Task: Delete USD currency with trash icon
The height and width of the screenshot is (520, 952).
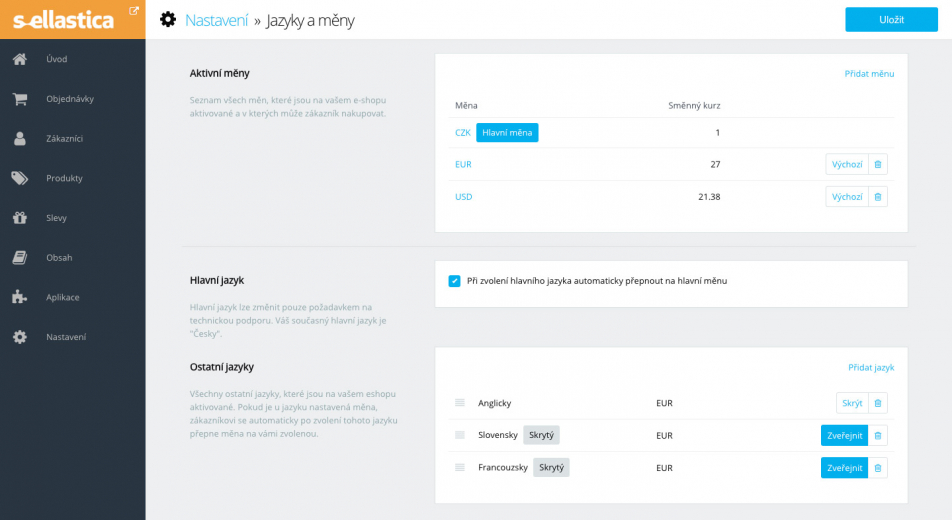Action: coord(878,197)
